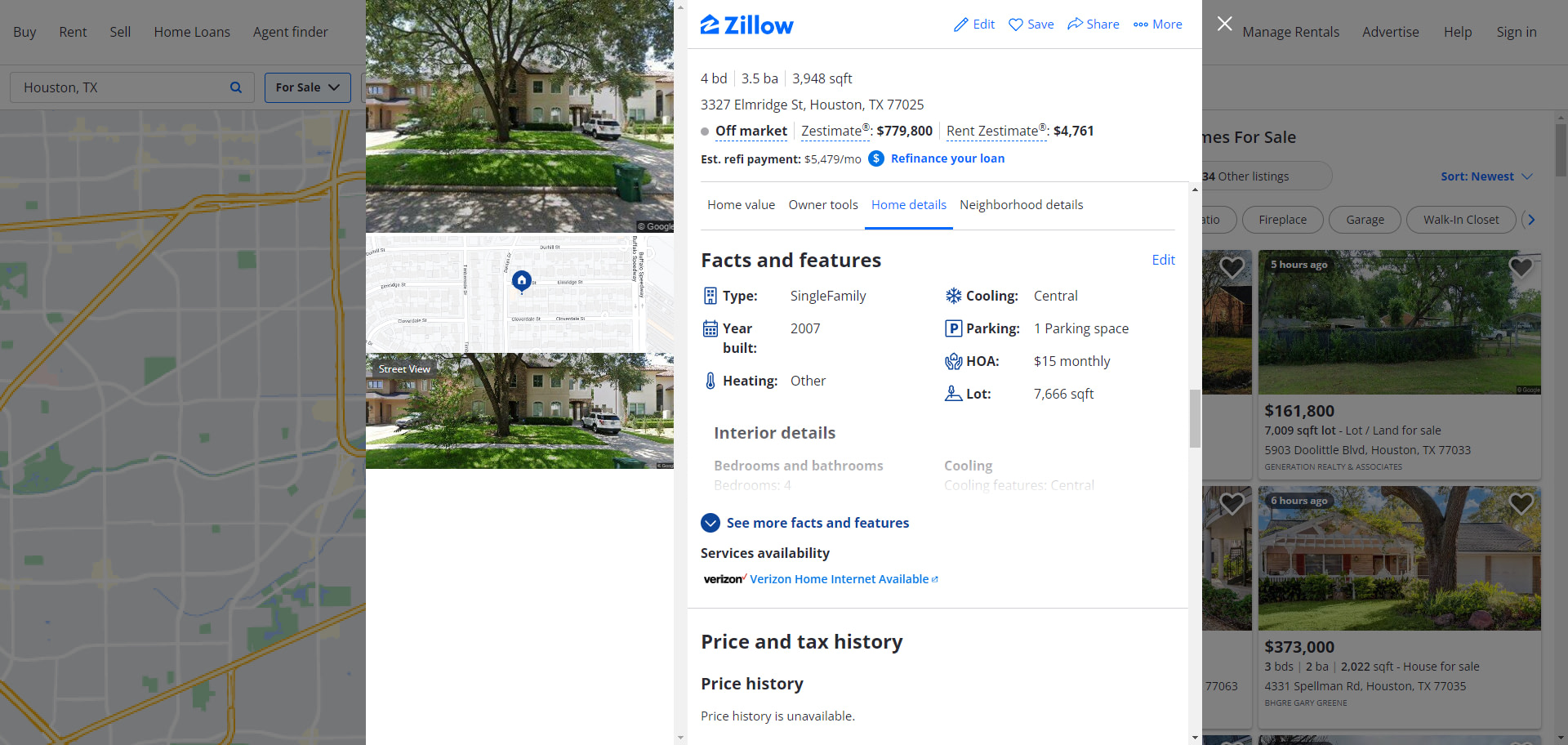This screenshot has height=745, width=1568.
Task: Click the Other listings tab
Action: pyautogui.click(x=1266, y=176)
